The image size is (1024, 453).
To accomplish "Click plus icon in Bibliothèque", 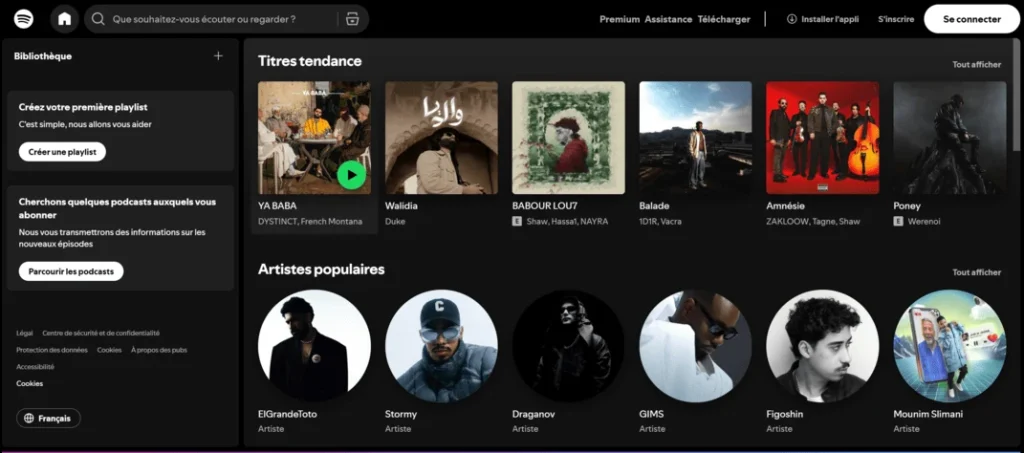I will [x=218, y=56].
